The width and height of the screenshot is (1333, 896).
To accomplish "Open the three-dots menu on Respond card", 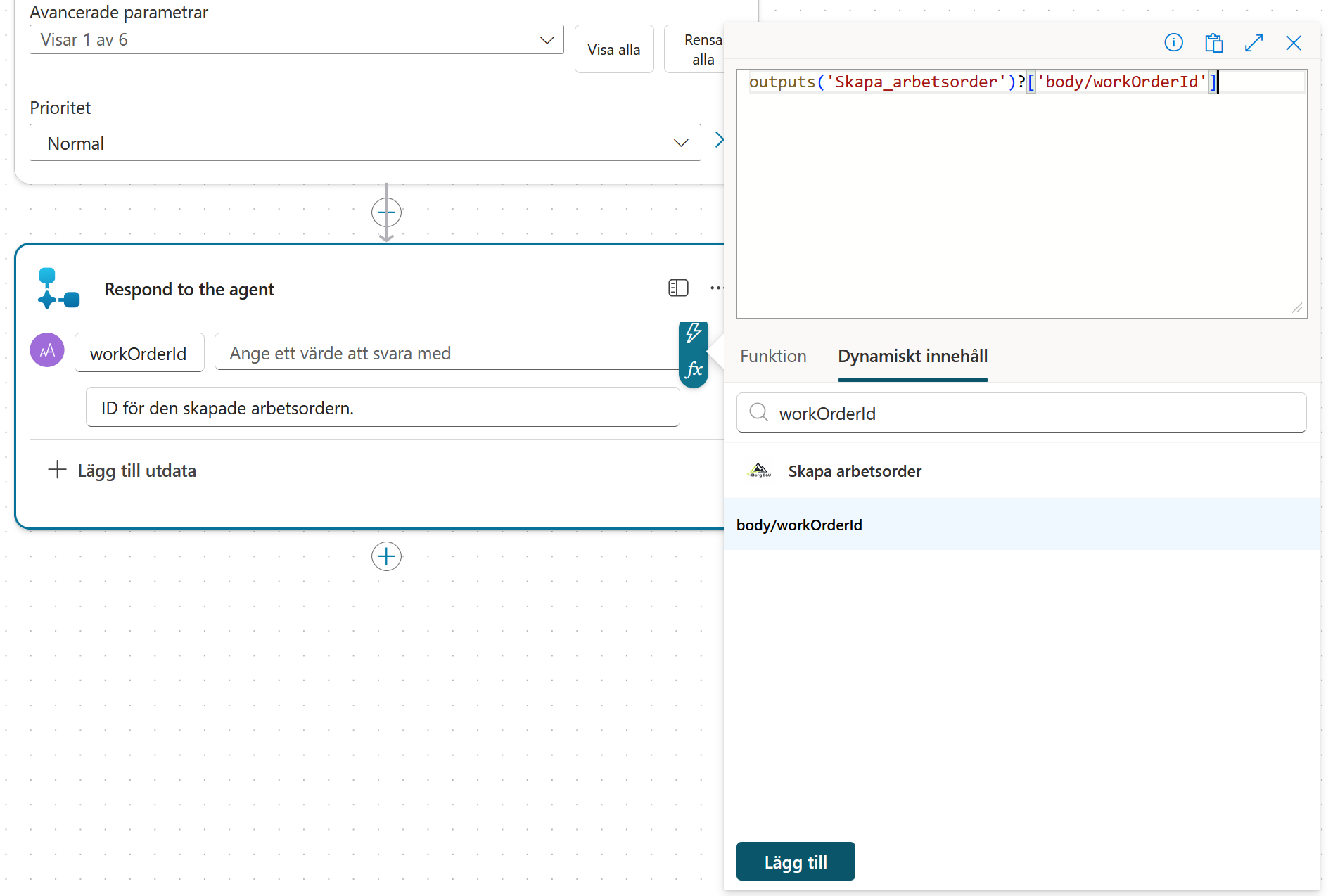I will click(x=716, y=288).
